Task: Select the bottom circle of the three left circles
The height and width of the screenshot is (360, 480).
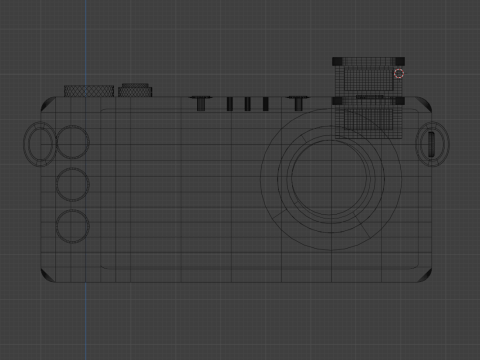Action: click(73, 226)
